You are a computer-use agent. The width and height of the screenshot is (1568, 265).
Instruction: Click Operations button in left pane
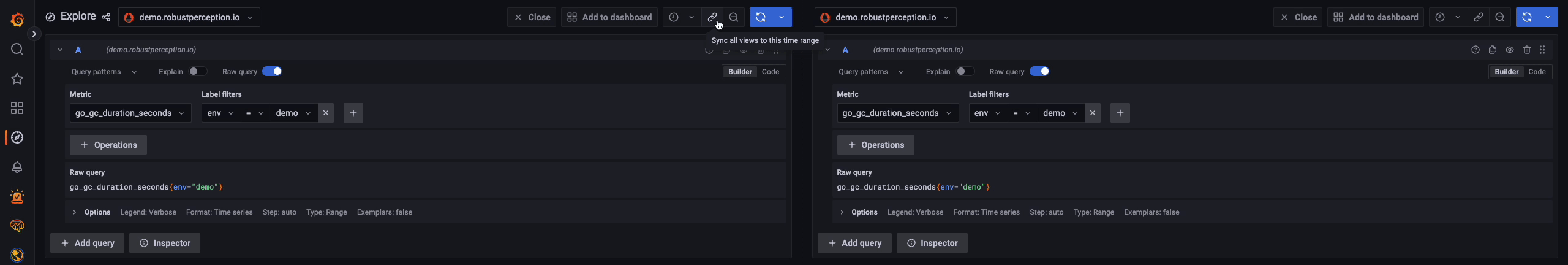pyautogui.click(x=108, y=145)
